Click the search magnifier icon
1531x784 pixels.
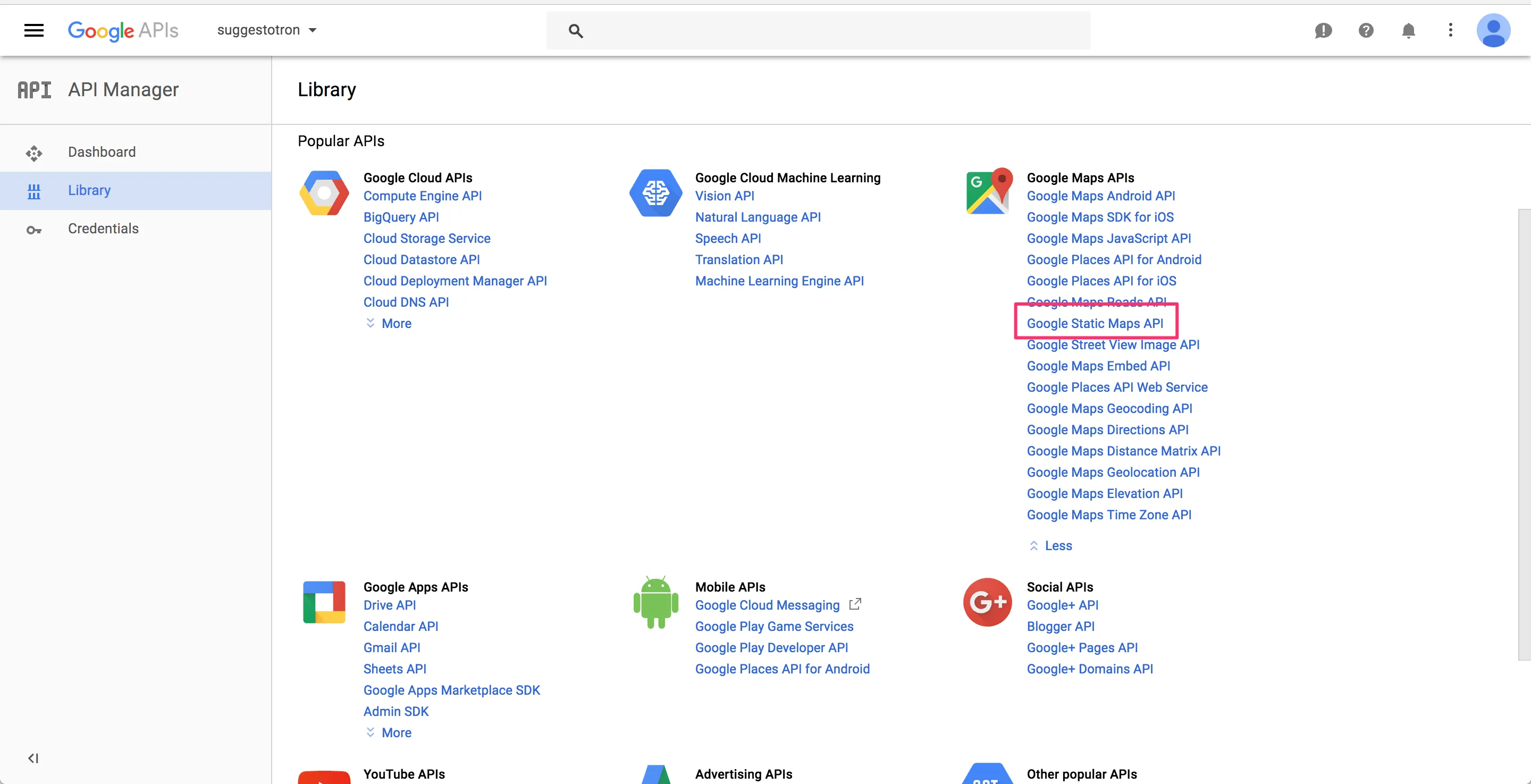tap(575, 31)
